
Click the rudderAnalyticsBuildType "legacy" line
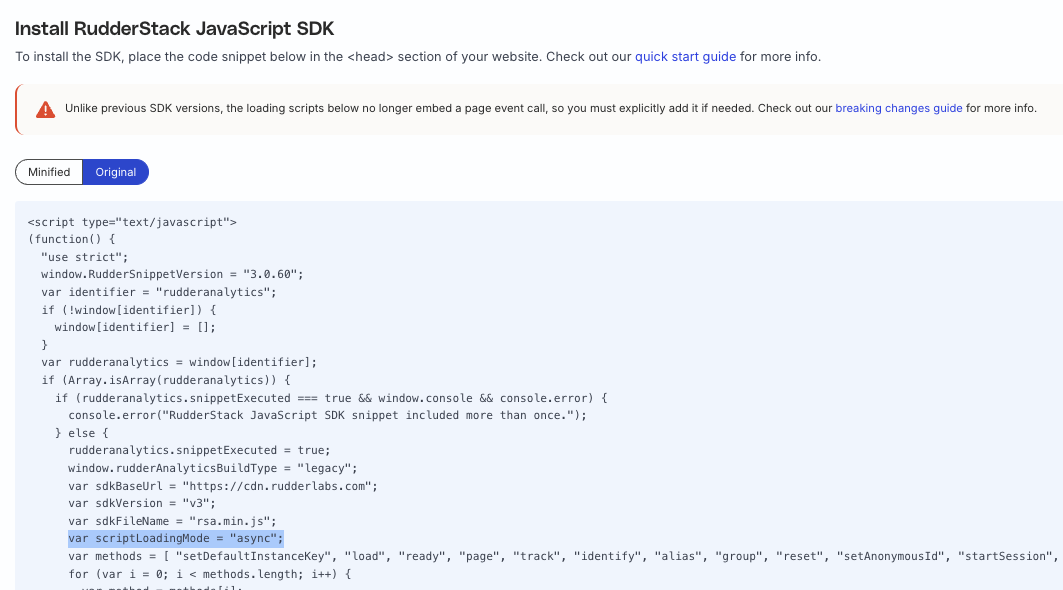pyautogui.click(x=213, y=468)
